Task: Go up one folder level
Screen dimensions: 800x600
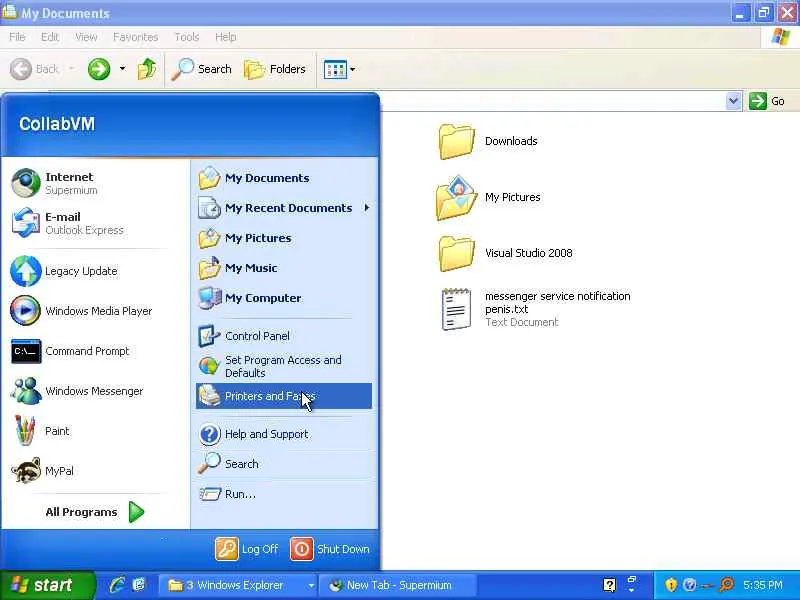Action: [147, 69]
